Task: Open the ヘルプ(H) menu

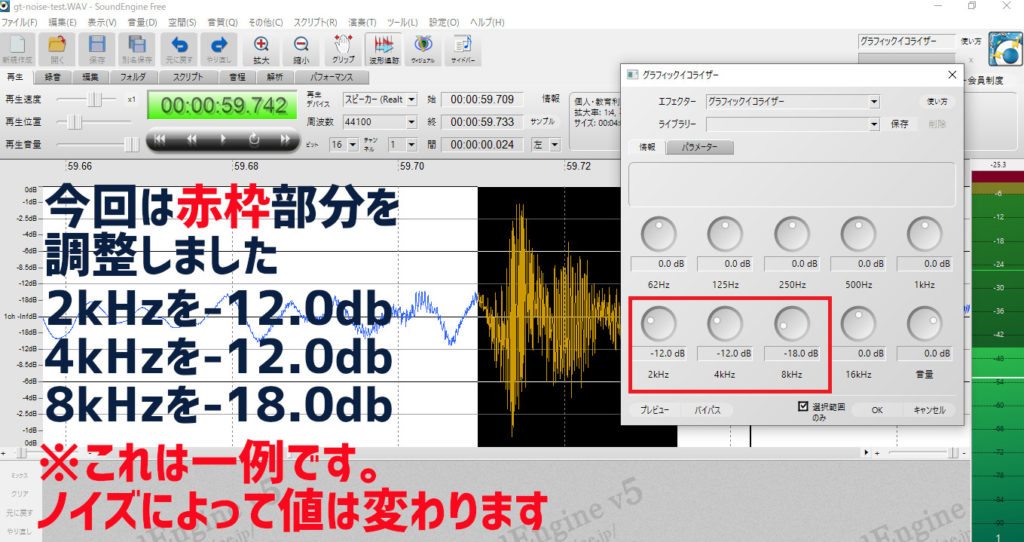Action: (x=487, y=22)
